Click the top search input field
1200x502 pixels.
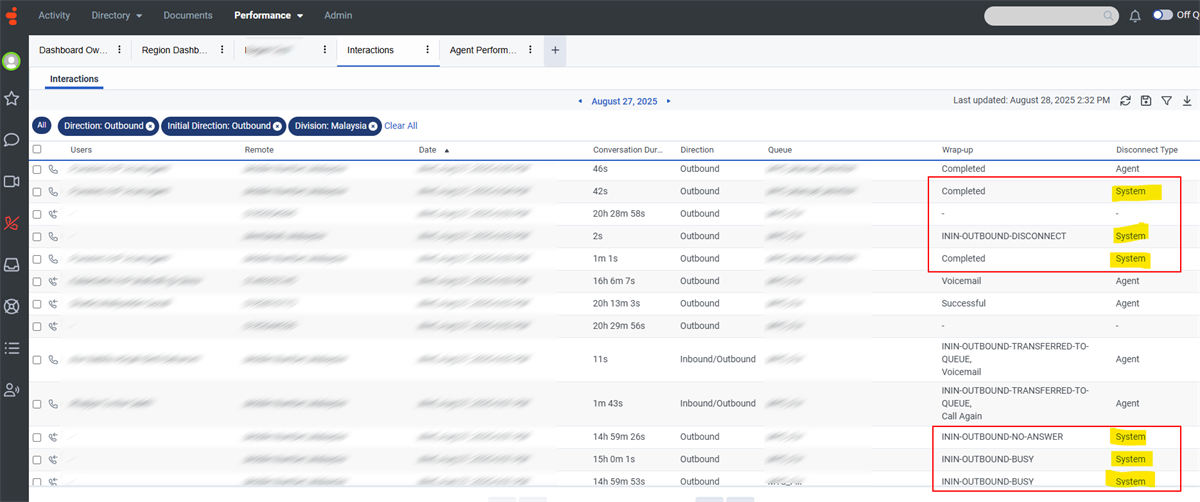pyautogui.click(x=1045, y=16)
